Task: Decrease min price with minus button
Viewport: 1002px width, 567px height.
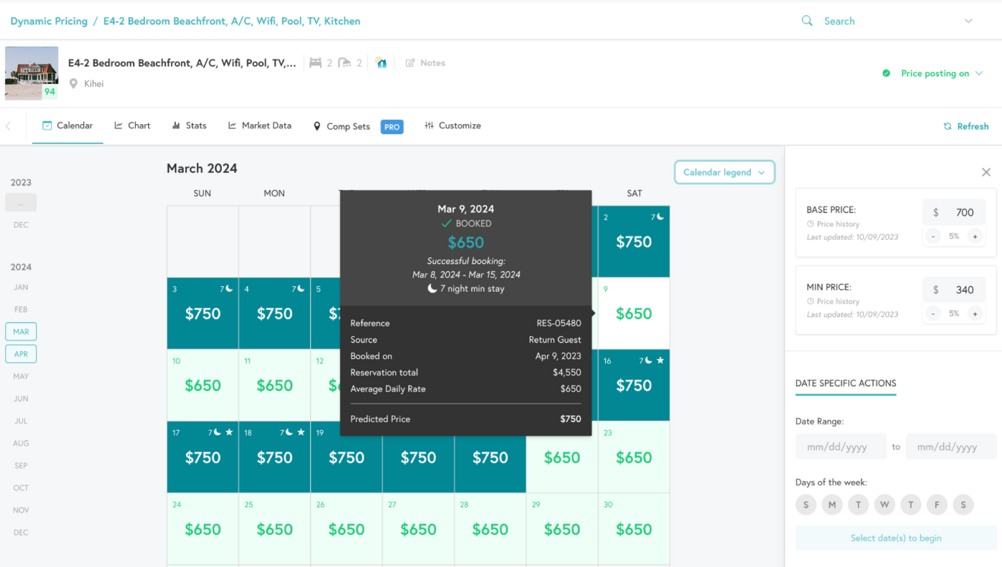Action: (x=933, y=313)
